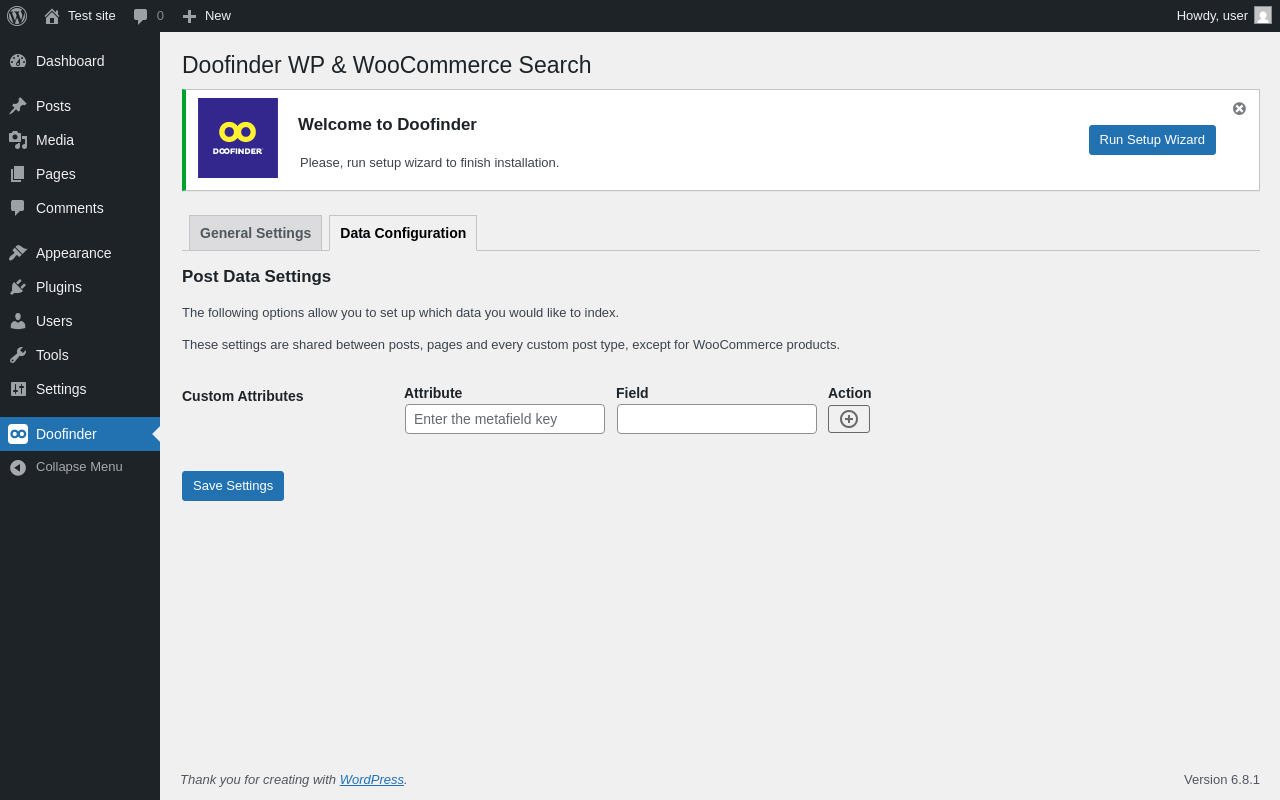Click the user avatar in top bar
This screenshot has width=1280, height=800.
coord(1263,16)
